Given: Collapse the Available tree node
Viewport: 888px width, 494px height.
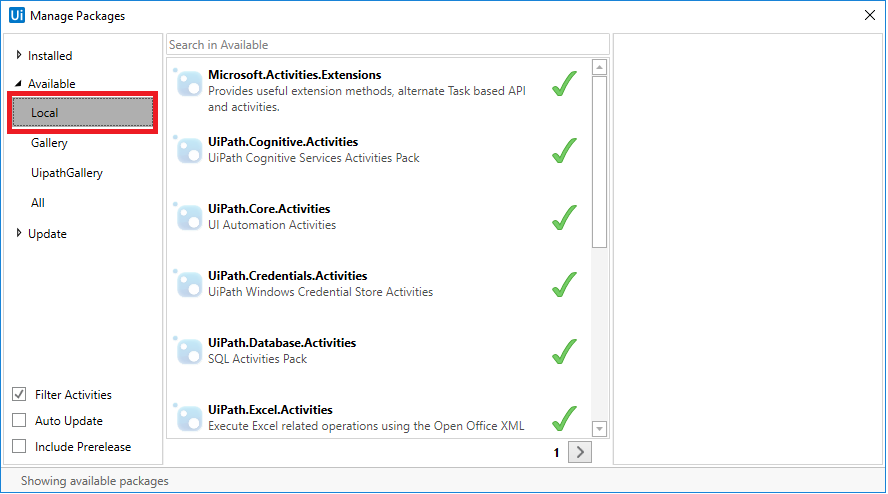Looking at the screenshot, I should 19,84.
